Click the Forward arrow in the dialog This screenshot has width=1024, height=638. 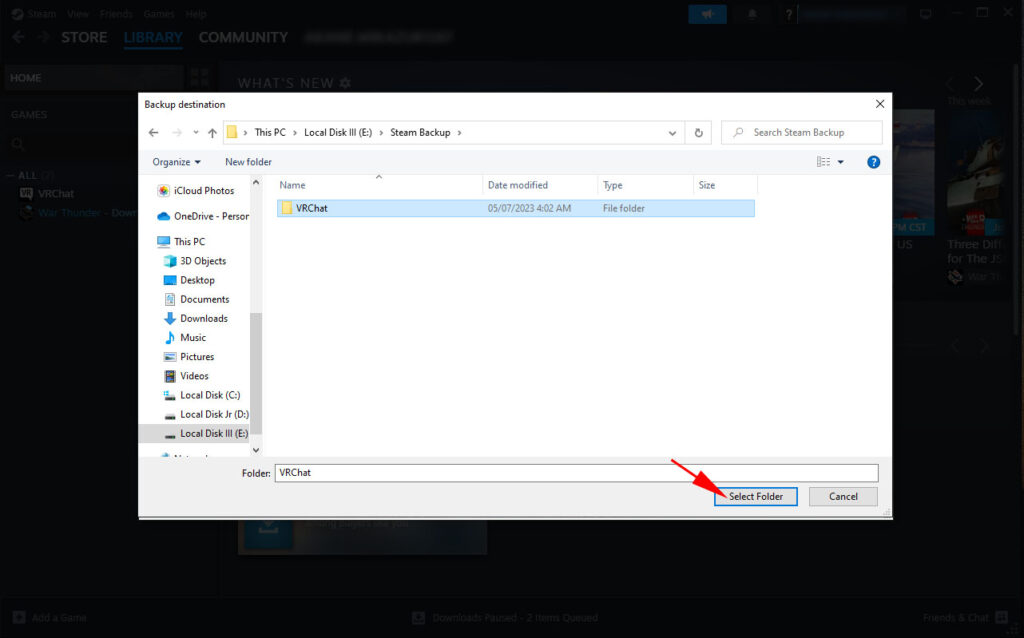point(177,133)
